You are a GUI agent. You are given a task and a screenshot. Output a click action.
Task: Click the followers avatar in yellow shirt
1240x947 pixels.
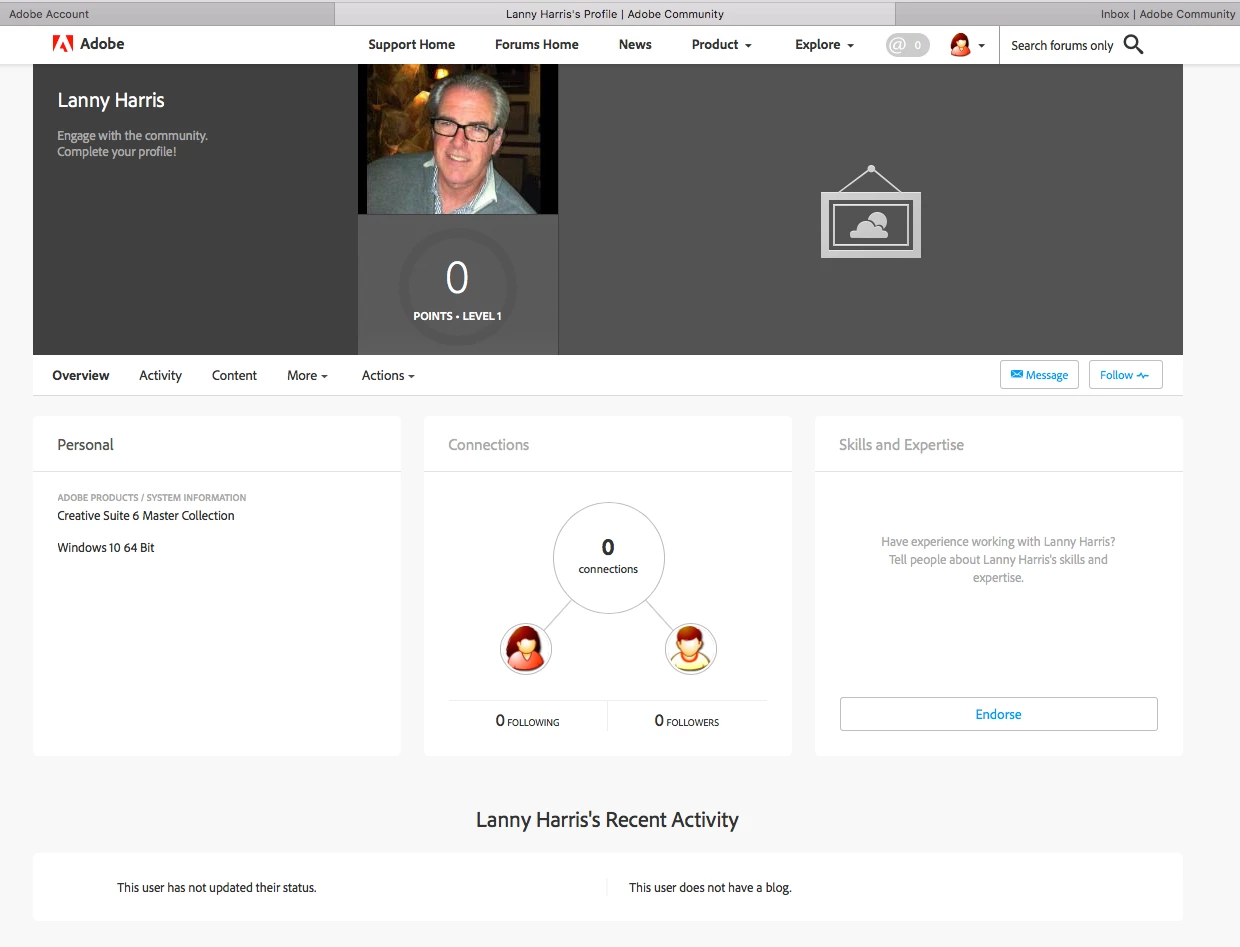tap(691, 649)
